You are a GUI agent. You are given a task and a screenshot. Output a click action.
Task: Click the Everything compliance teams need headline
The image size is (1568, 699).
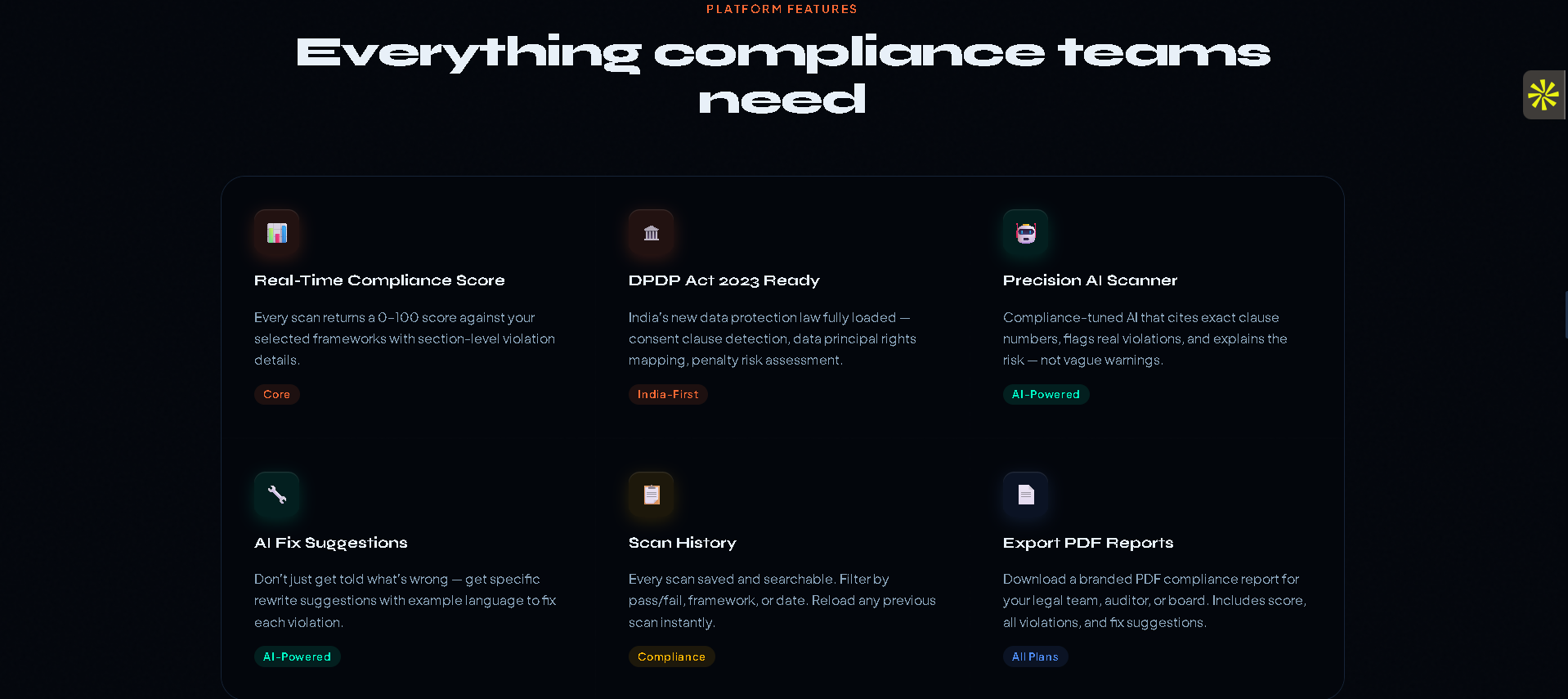(782, 76)
